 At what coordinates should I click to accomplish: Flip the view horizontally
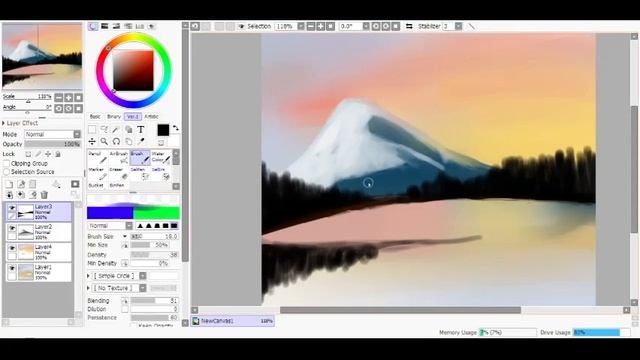409,26
